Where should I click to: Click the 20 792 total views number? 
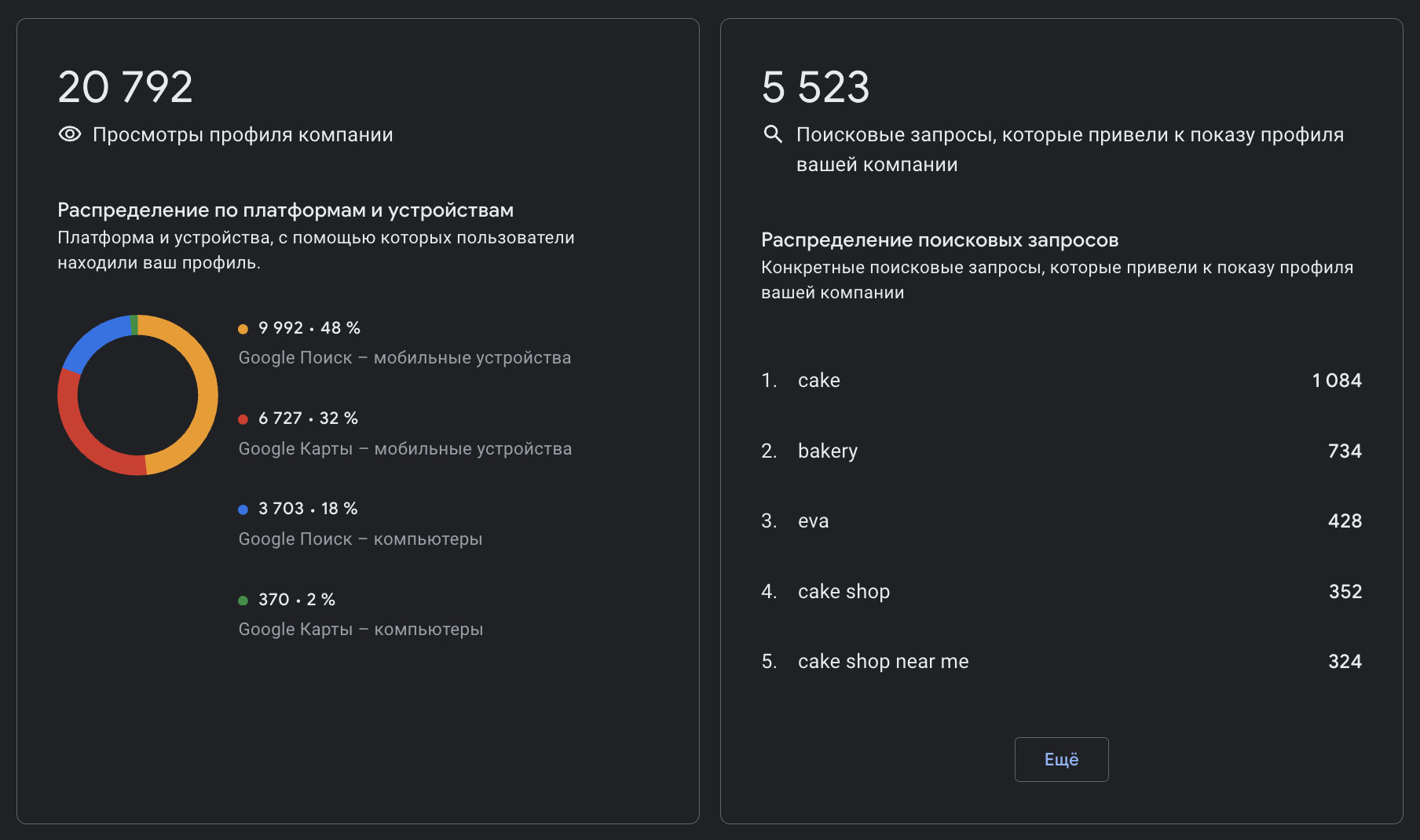pyautogui.click(x=125, y=86)
